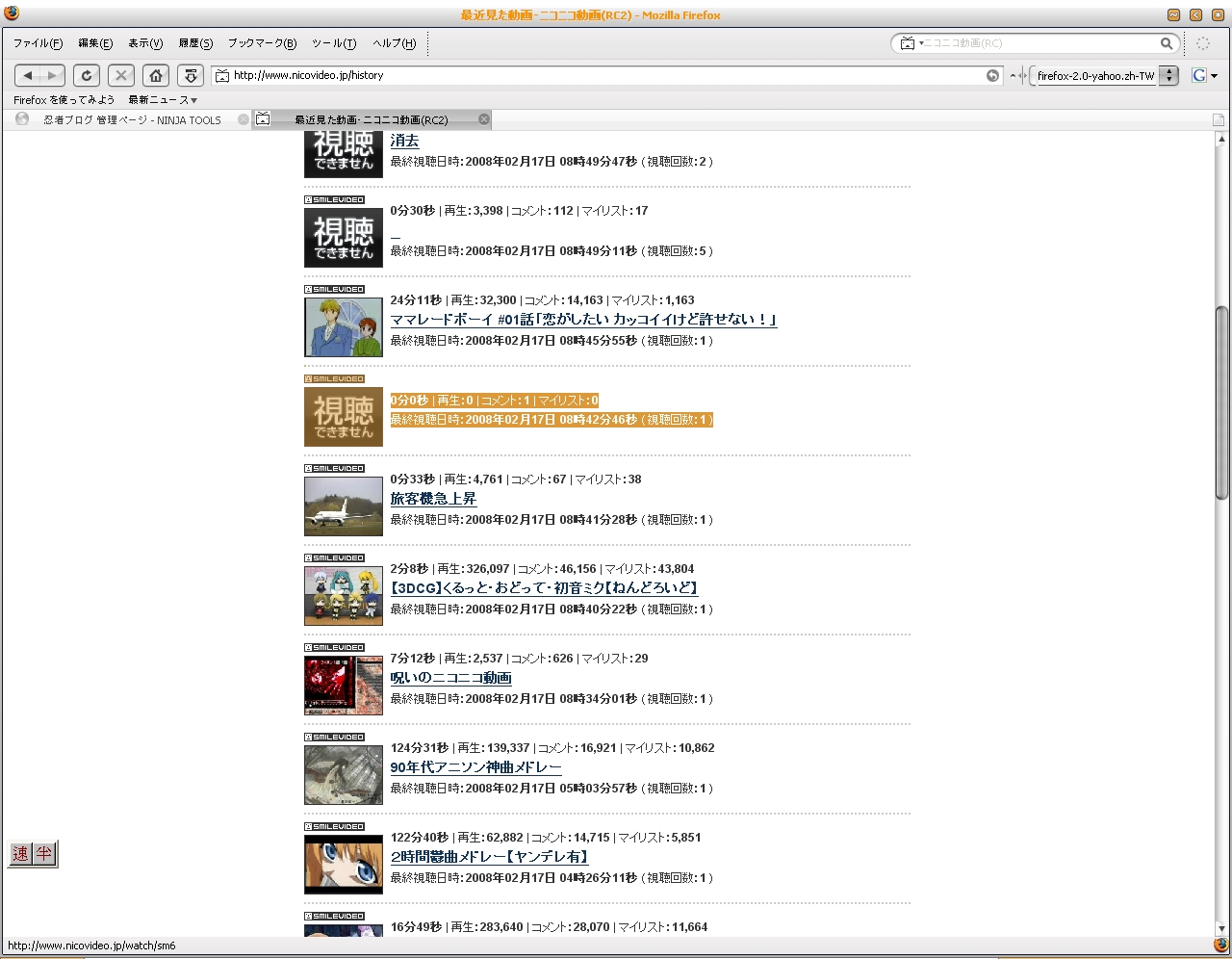Select the 最近見た動画 ニコニコ動画 tab
Viewport: 1232px width, 959px height.
(x=372, y=119)
